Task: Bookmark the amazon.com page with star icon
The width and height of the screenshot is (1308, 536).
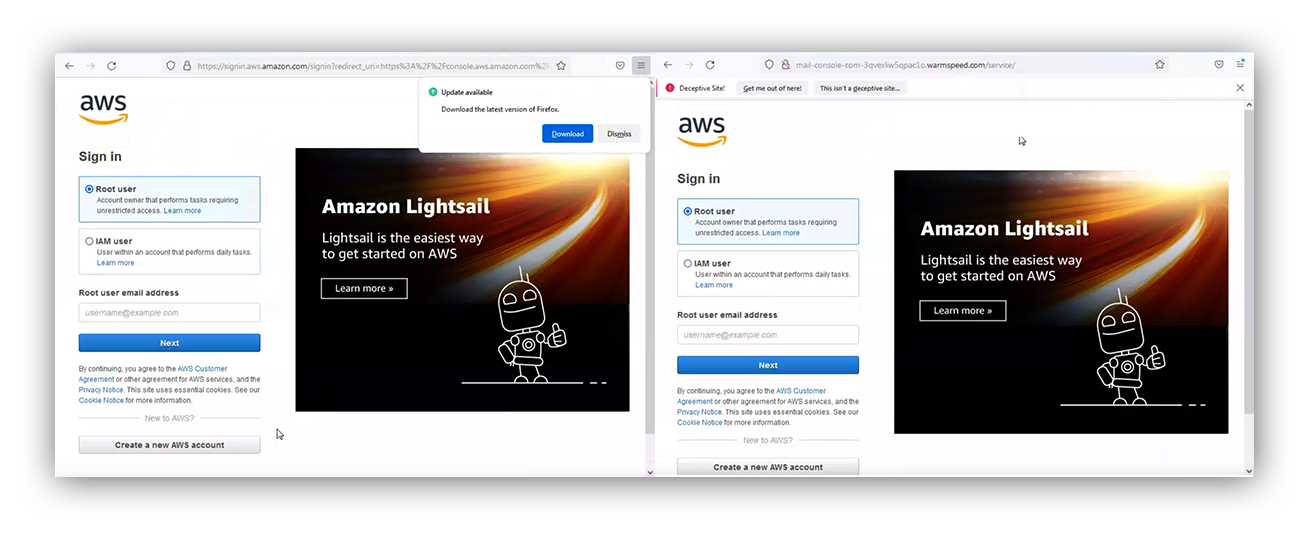Action: (x=561, y=66)
